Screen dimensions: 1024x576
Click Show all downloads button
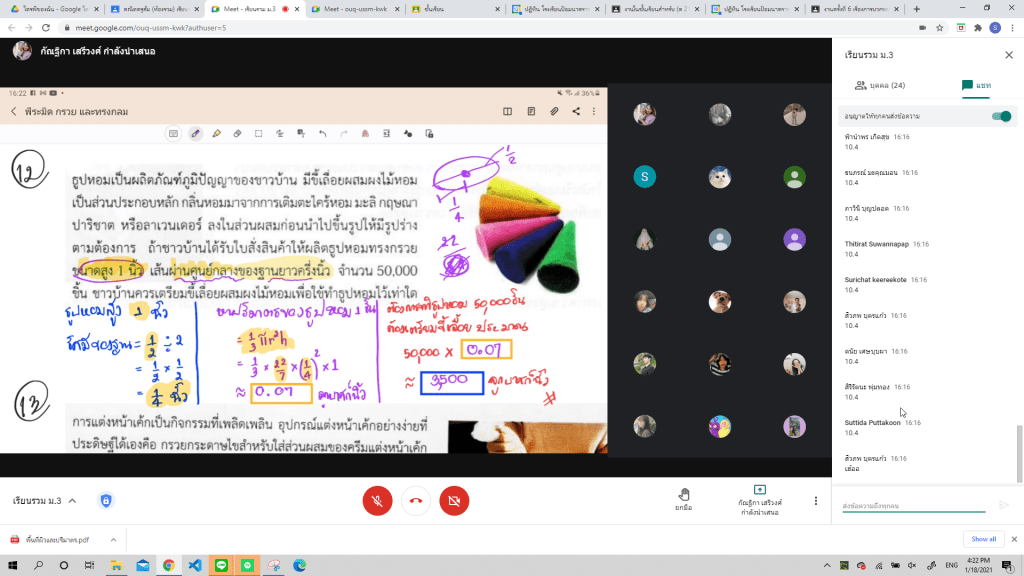click(983, 539)
